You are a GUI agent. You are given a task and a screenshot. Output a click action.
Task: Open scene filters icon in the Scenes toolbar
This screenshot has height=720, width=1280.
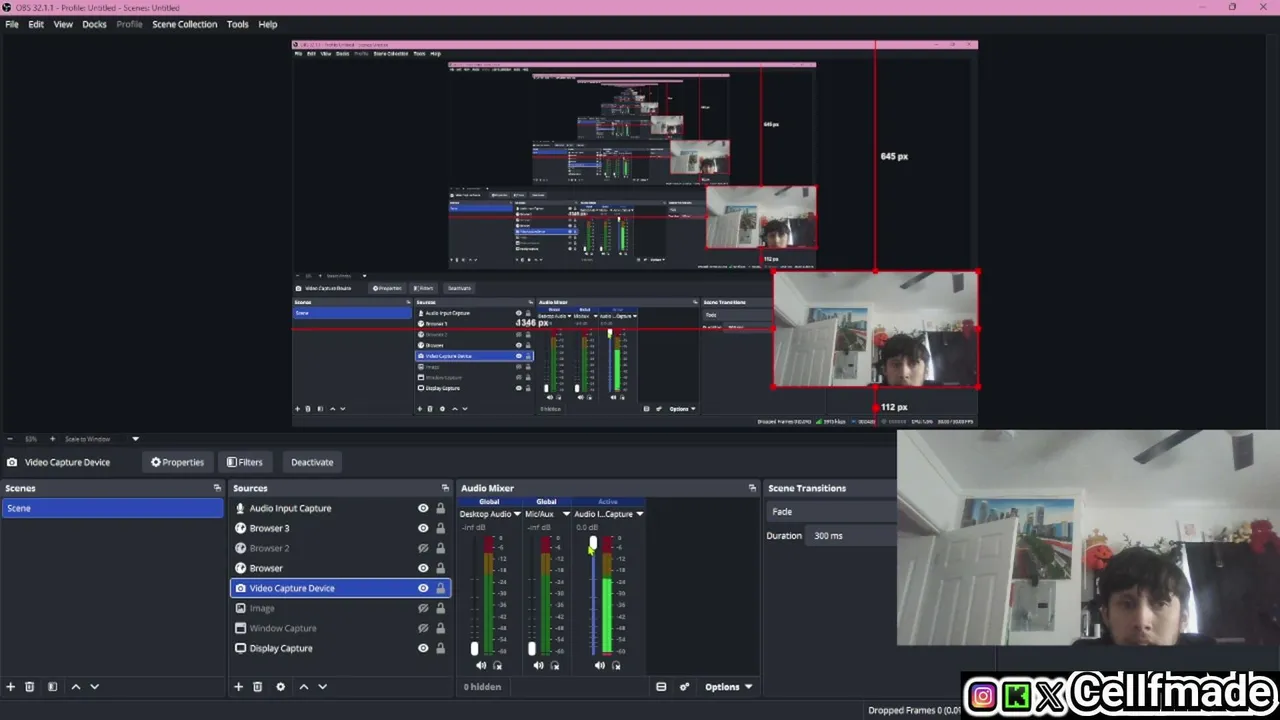click(52, 687)
